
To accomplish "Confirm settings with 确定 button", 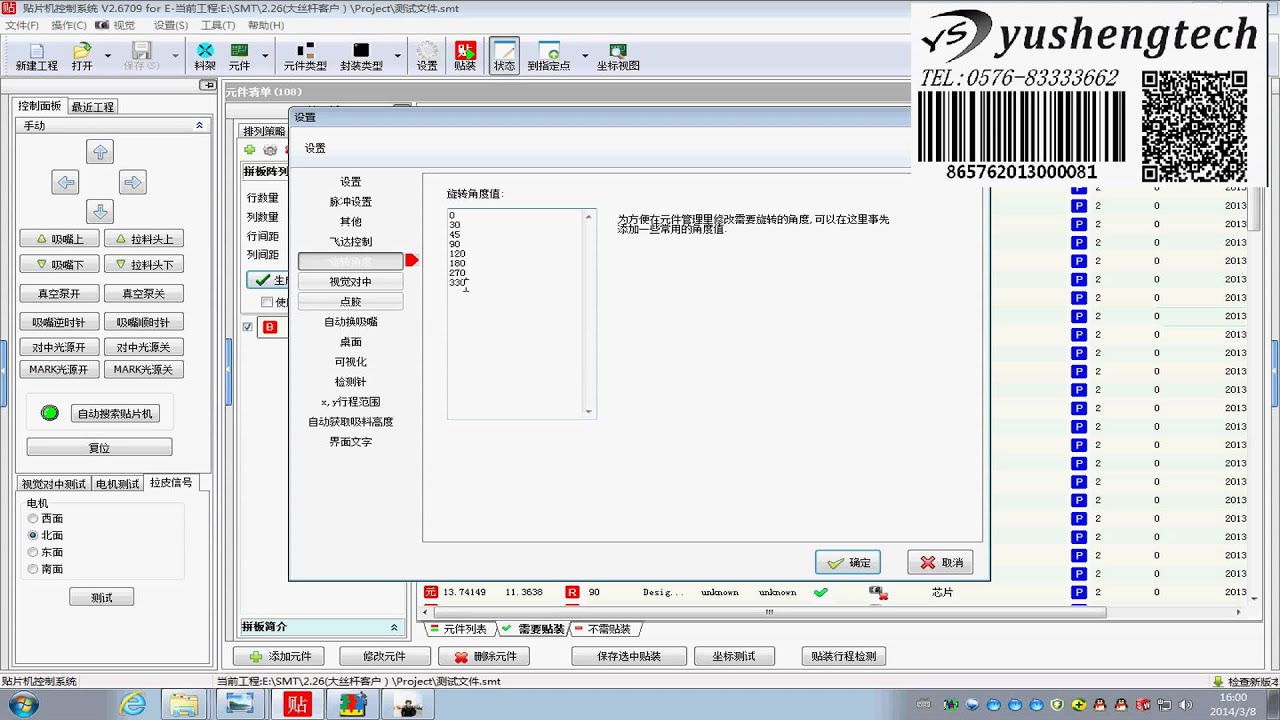I will click(848, 563).
